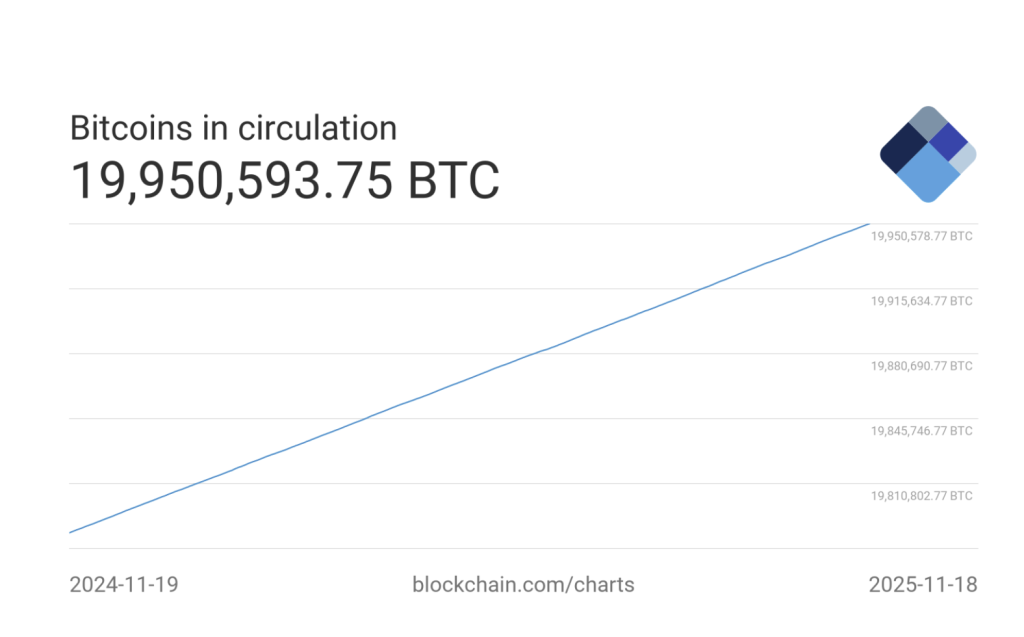Screen dimensions: 1024x637
Task: Click the 19,950,593.75 BTC total value
Action: click(284, 181)
